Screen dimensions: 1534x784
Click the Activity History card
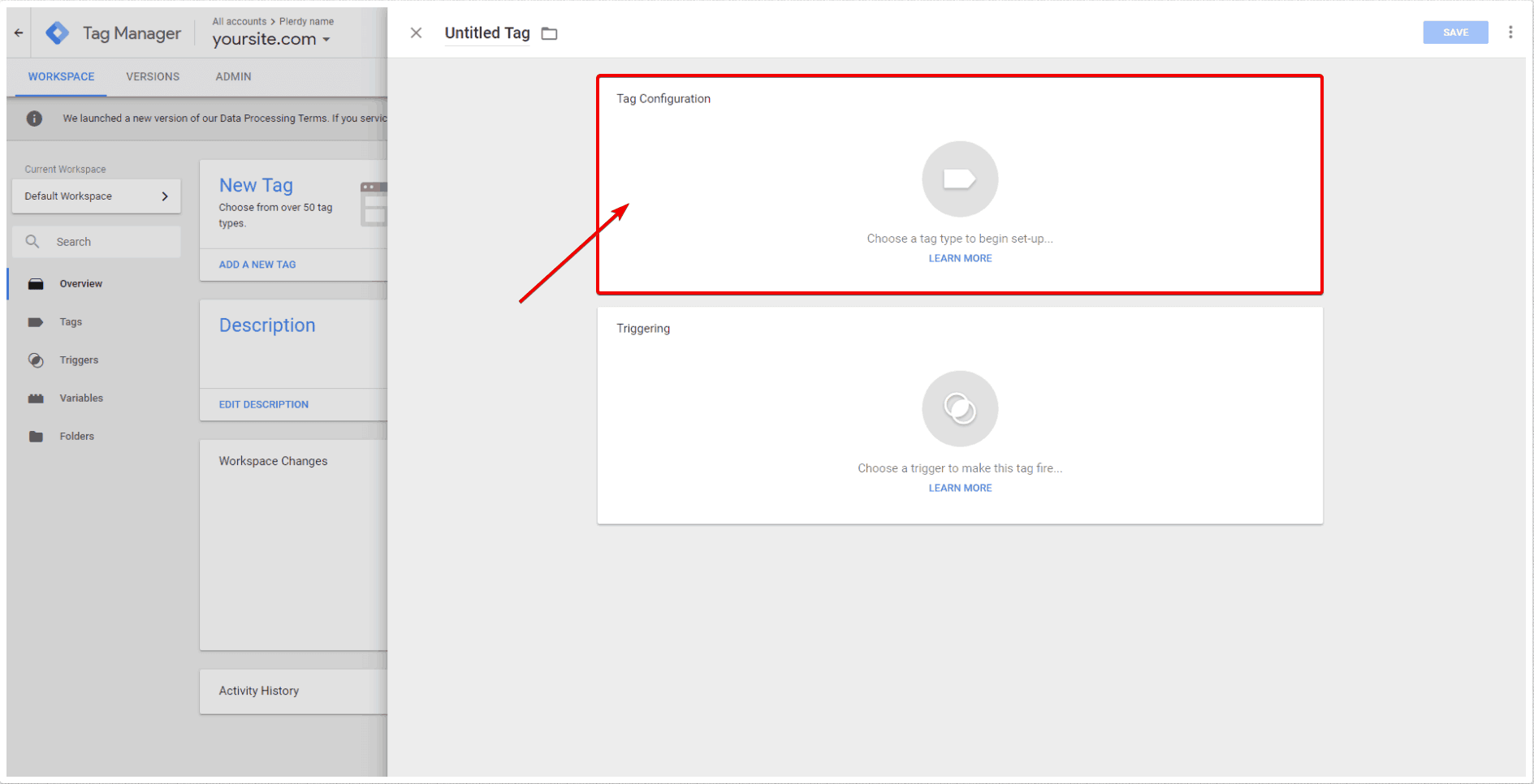tap(293, 691)
